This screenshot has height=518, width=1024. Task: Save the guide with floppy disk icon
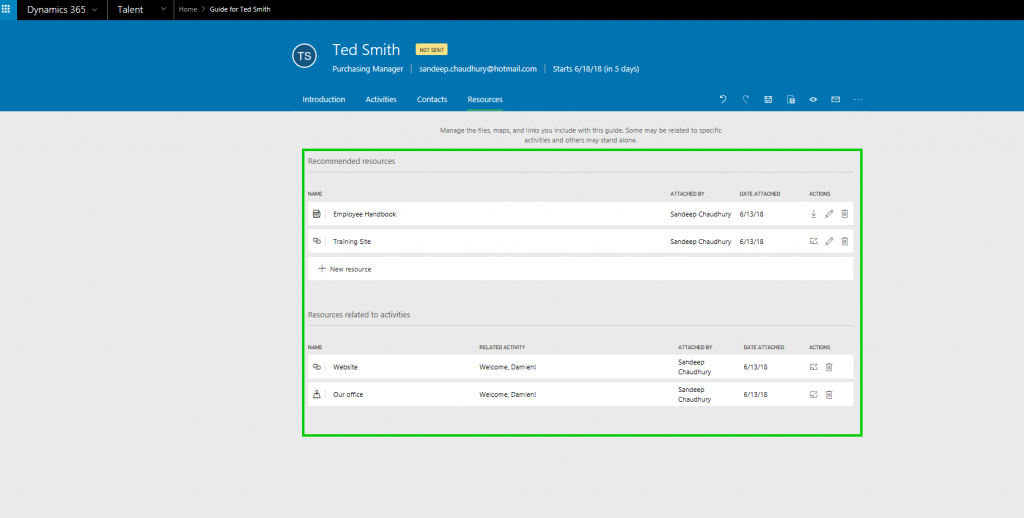(768, 99)
